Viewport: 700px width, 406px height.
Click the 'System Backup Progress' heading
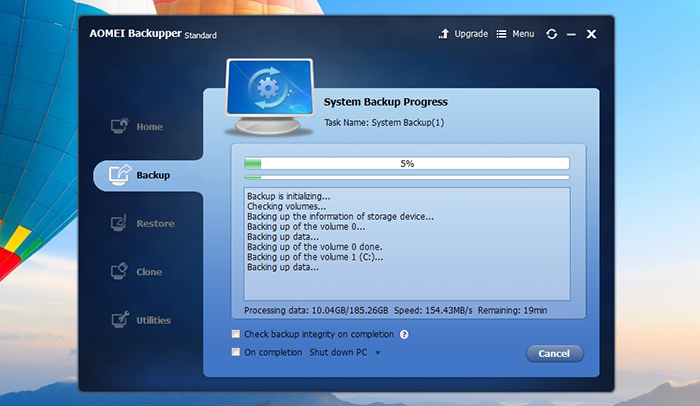[385, 102]
